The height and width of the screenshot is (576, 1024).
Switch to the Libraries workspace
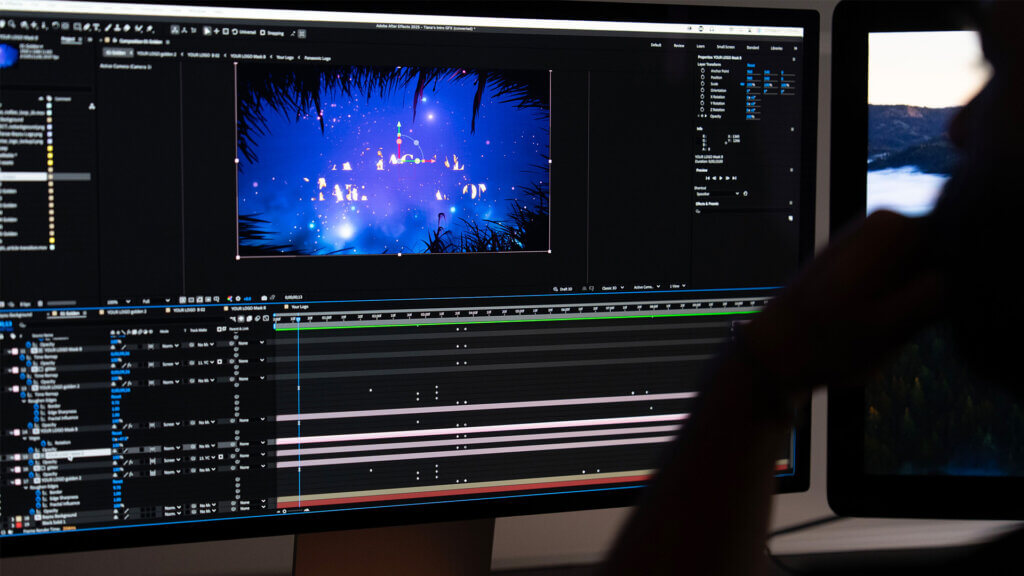coord(776,48)
